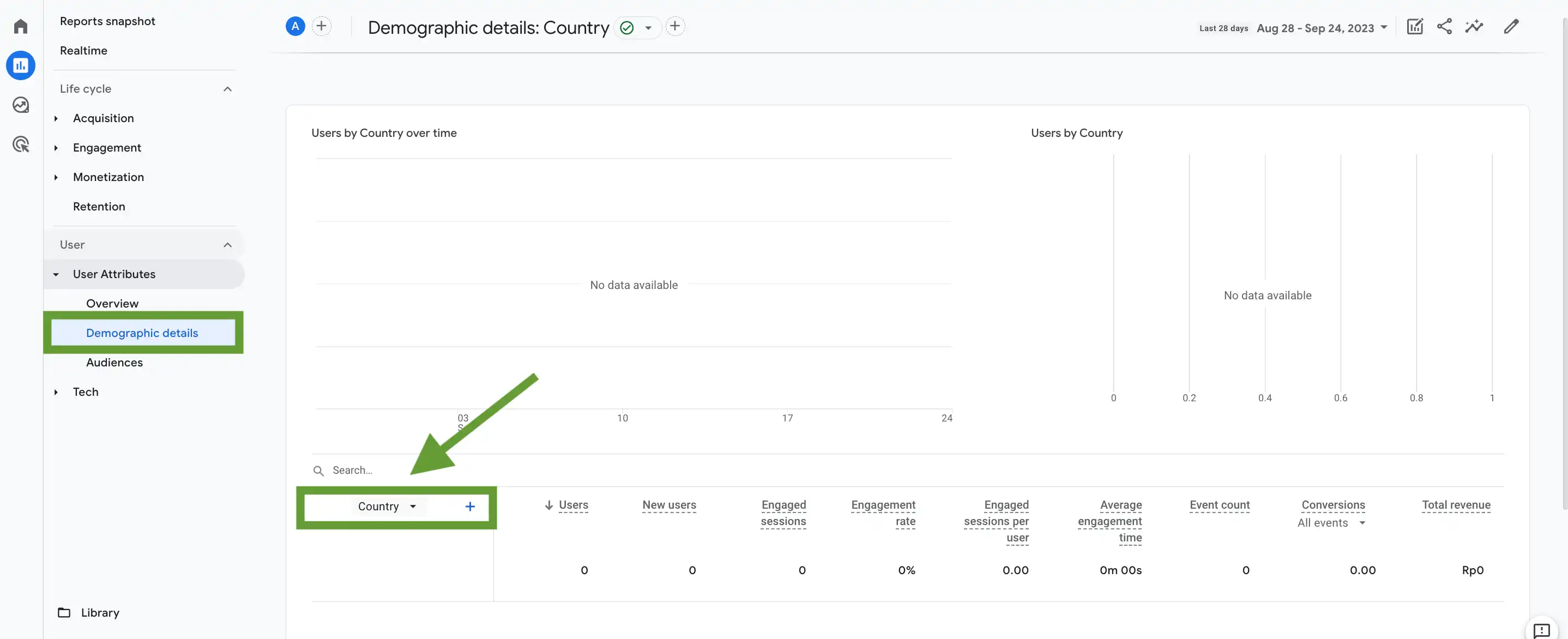Click the Rp0 total revenue value
This screenshot has width=1568, height=639.
click(1473, 570)
